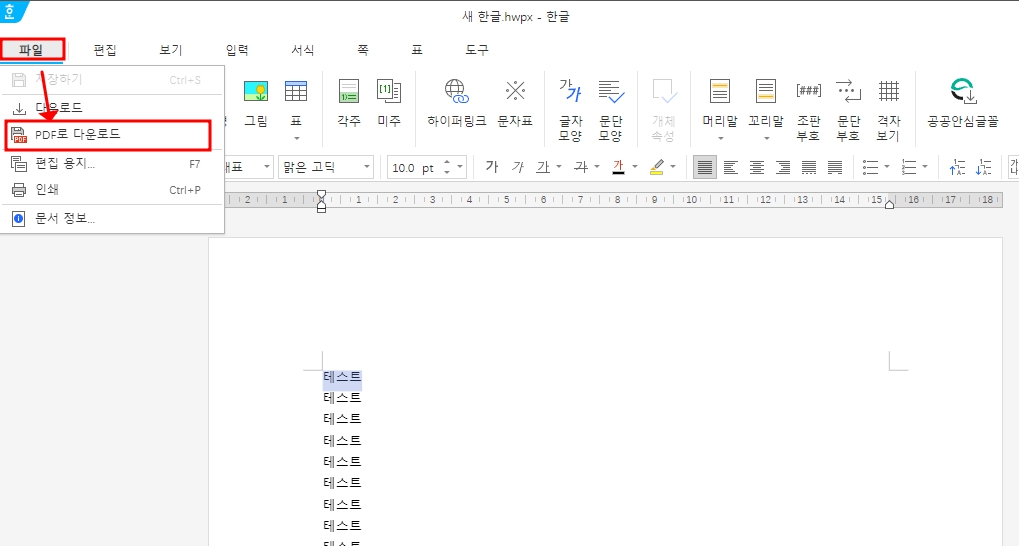Expand strikethrough style dropdown arrow
This screenshot has width=1019, height=546.
pyautogui.click(x=597, y=167)
